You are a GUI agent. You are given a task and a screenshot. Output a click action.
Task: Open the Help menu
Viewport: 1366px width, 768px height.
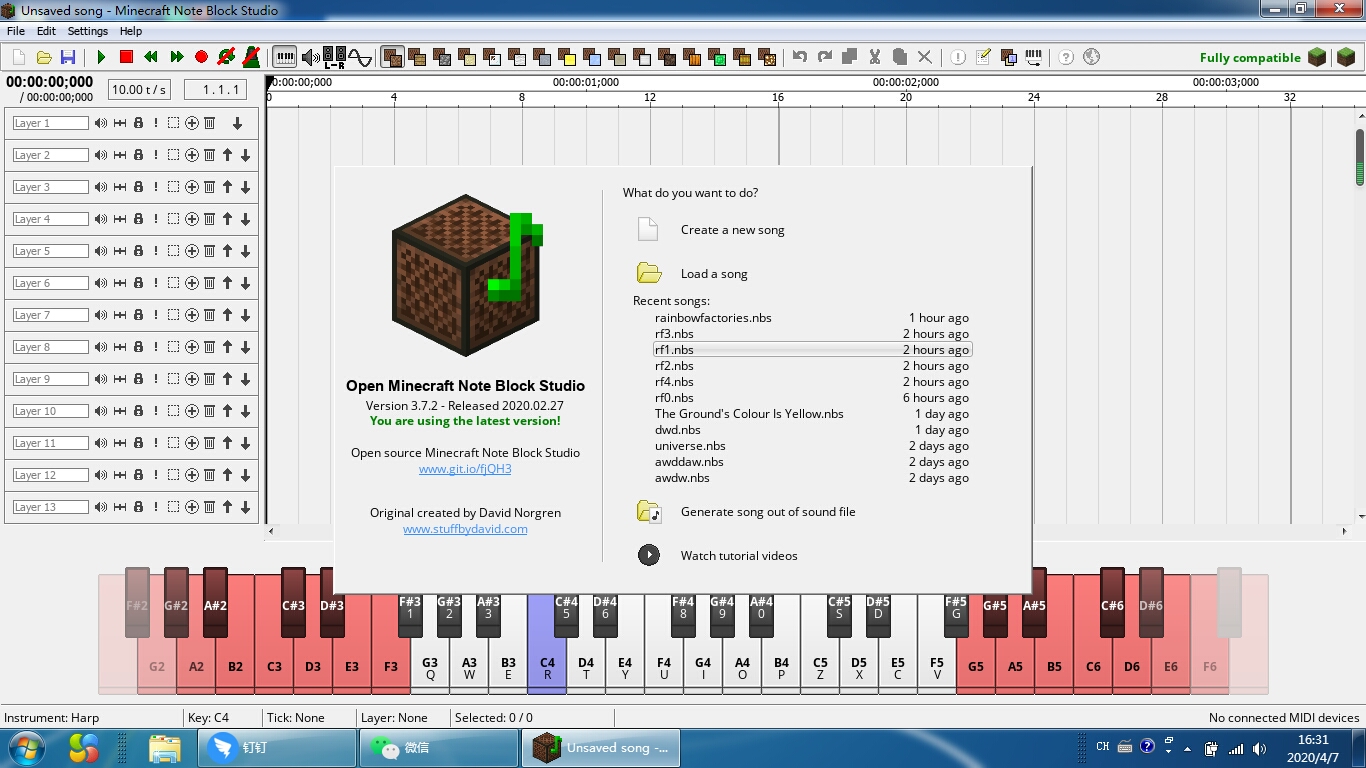131,31
